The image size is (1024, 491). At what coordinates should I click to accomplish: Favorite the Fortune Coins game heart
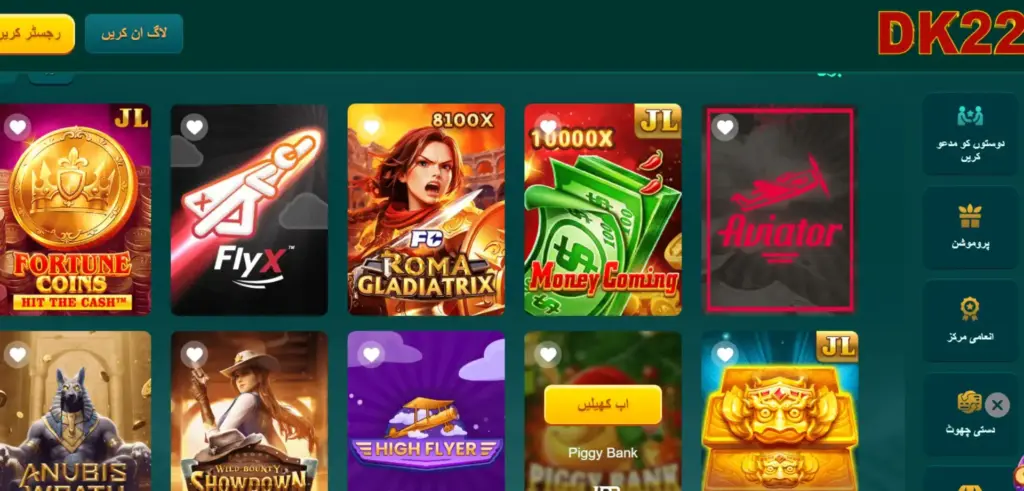click(x=18, y=127)
